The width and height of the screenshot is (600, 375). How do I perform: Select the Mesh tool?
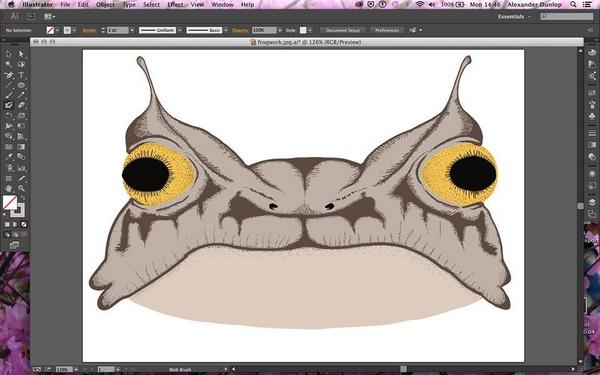[8, 147]
